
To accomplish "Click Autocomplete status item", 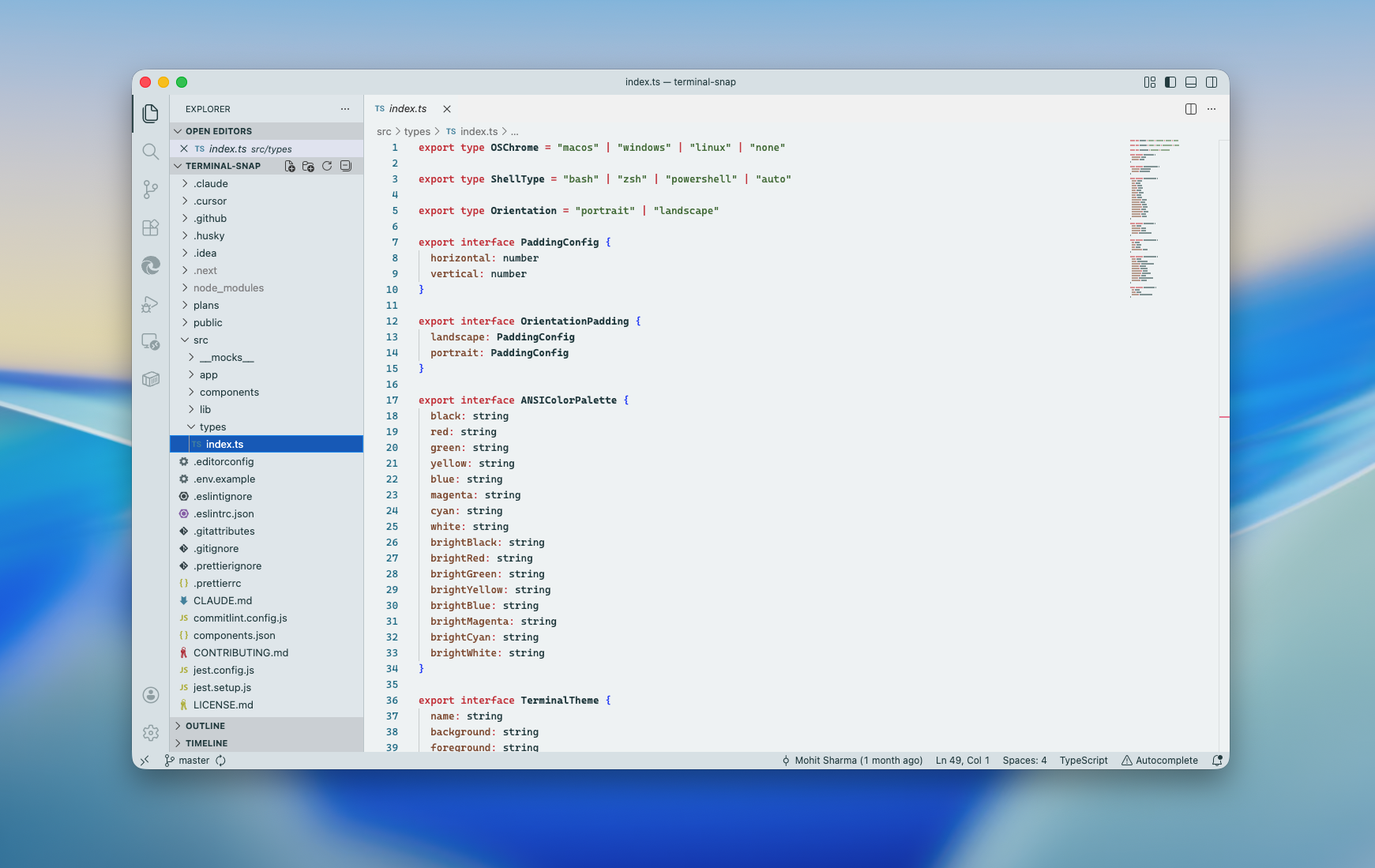I will click(1159, 761).
